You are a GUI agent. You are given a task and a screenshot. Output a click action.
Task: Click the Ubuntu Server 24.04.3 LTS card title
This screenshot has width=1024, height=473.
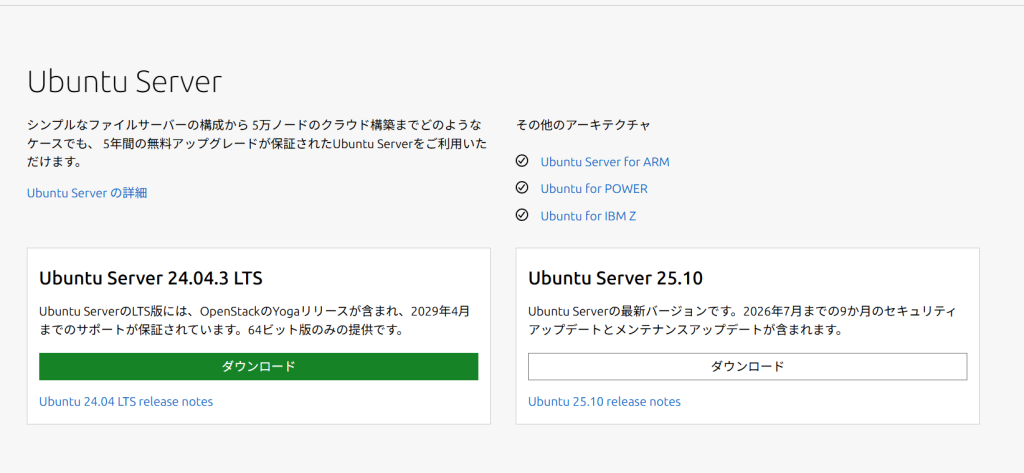click(x=151, y=278)
